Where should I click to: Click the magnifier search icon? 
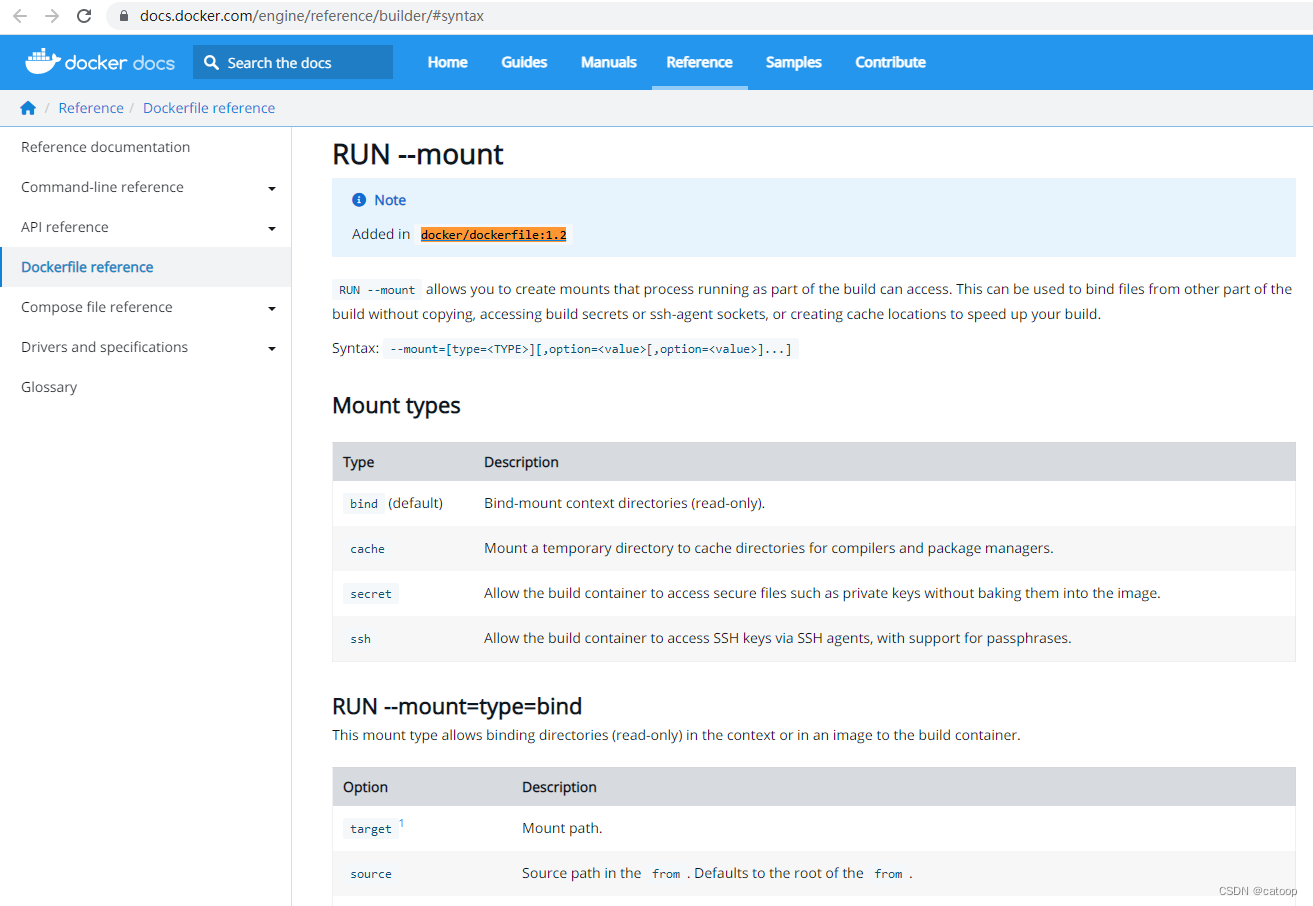(x=211, y=62)
